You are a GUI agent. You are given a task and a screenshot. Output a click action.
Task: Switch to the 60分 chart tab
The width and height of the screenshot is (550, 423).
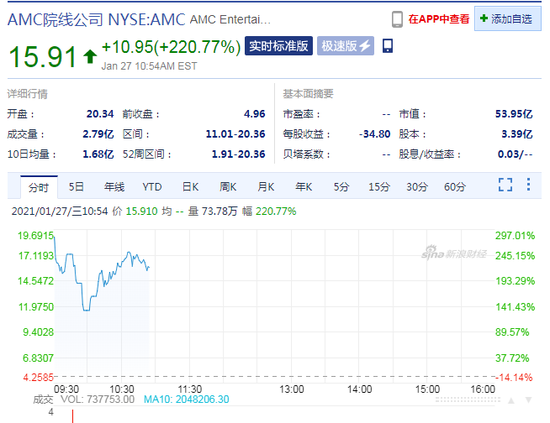pos(455,187)
